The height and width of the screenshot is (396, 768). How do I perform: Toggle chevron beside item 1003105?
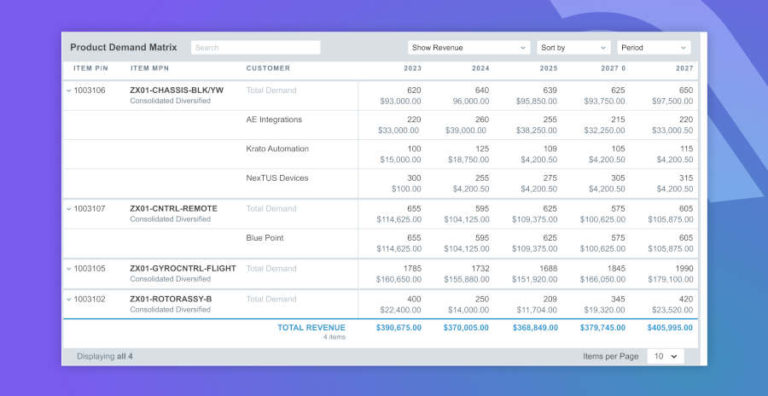pos(69,269)
